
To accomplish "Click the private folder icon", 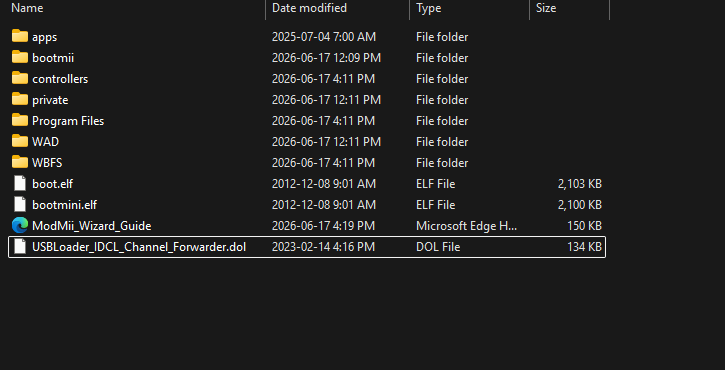I will tap(20, 99).
